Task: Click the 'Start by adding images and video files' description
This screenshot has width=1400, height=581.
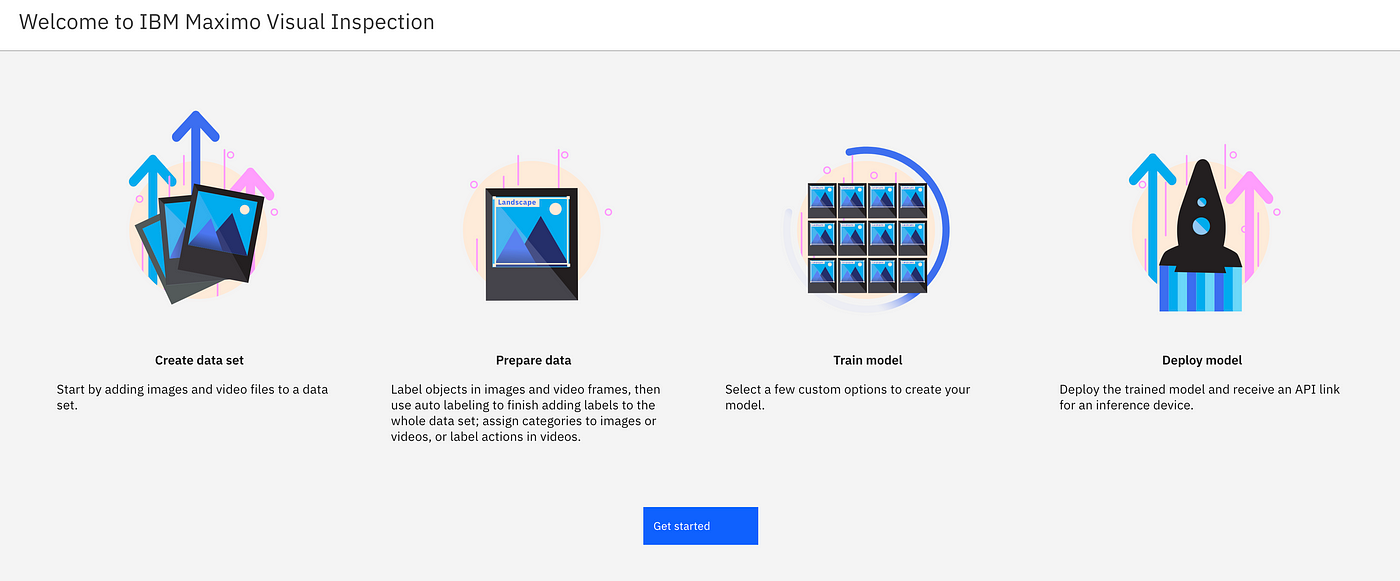Action: pos(192,397)
